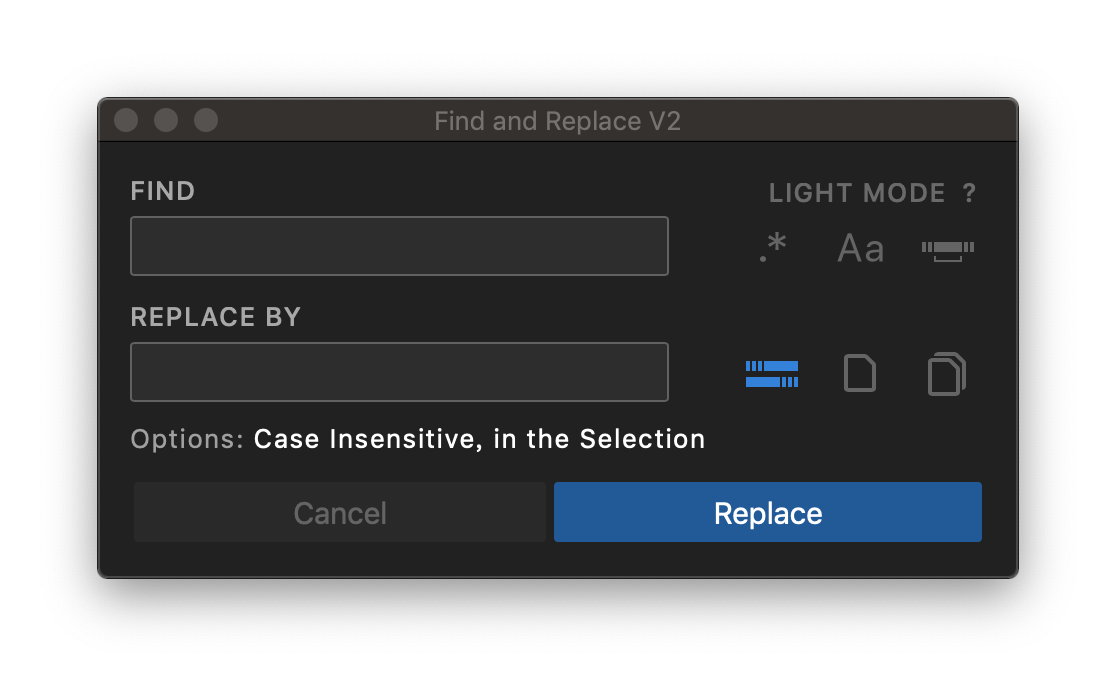This screenshot has width=1110, height=686.
Task: Click into the FIND text field
Action: tap(399, 246)
